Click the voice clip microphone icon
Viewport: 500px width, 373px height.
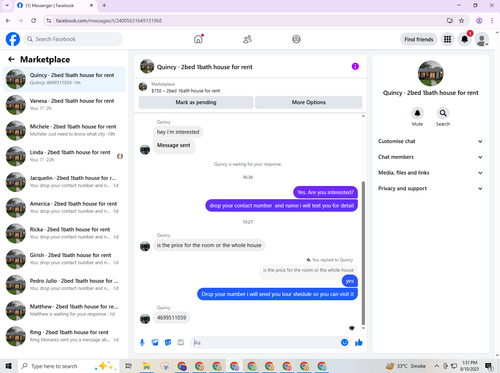[x=142, y=342]
